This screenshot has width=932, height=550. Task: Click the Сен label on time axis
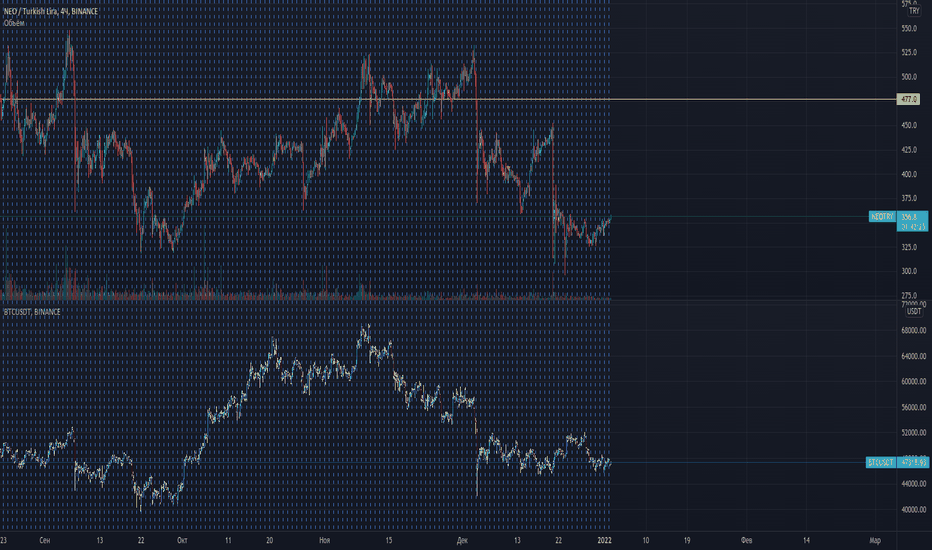45,540
